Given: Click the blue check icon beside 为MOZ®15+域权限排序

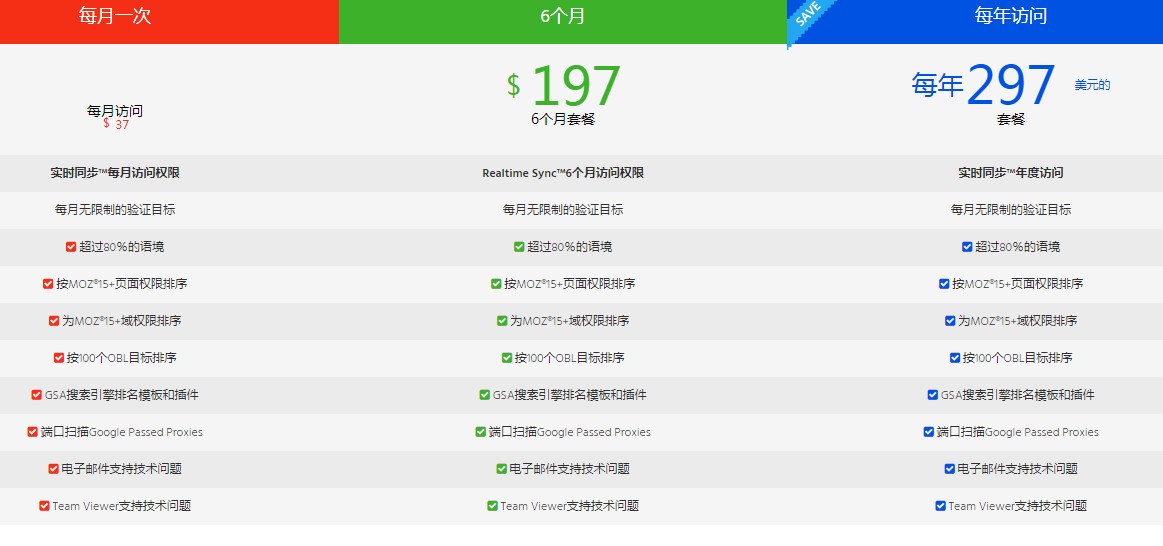Looking at the screenshot, I should [x=950, y=321].
